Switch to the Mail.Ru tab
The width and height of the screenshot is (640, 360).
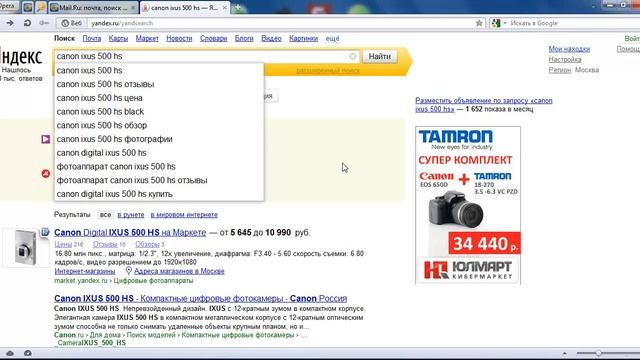pos(93,8)
